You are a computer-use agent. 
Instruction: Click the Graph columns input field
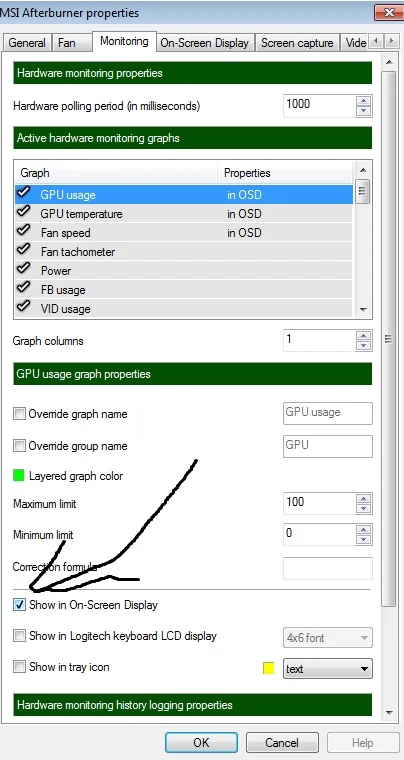click(x=319, y=341)
